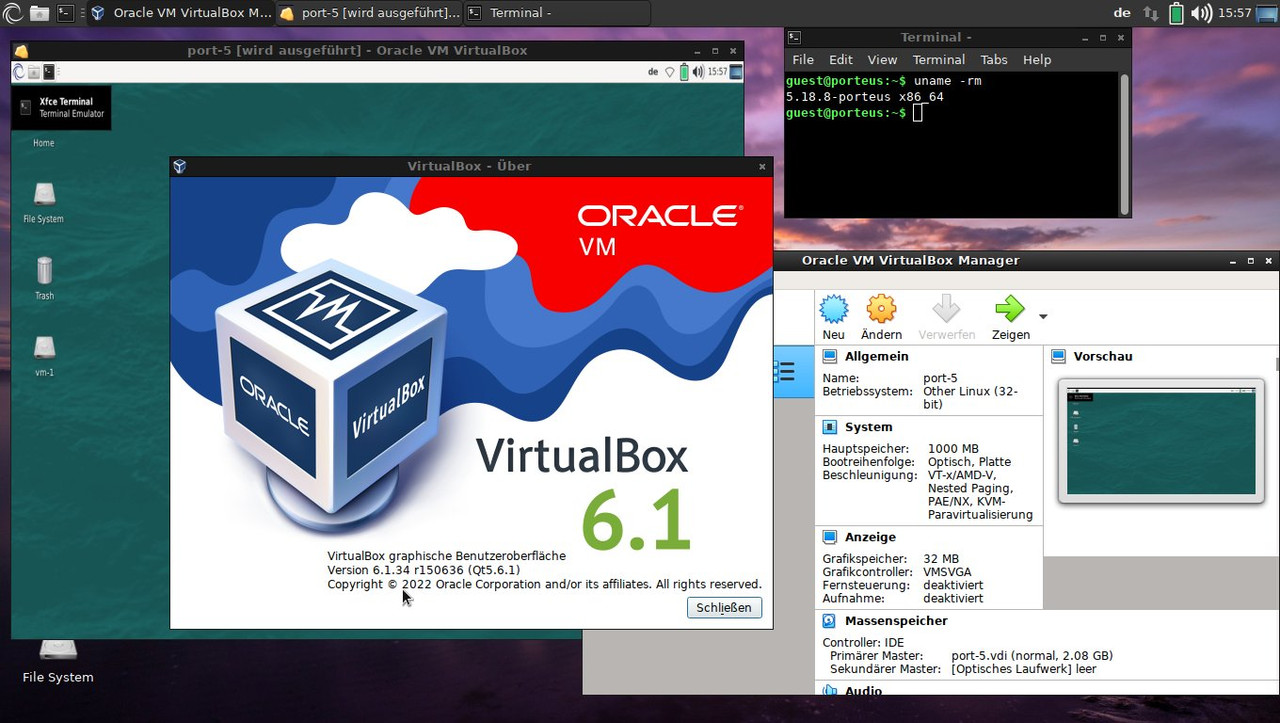
Task: Click the host network status icon
Action: pos(1151,14)
